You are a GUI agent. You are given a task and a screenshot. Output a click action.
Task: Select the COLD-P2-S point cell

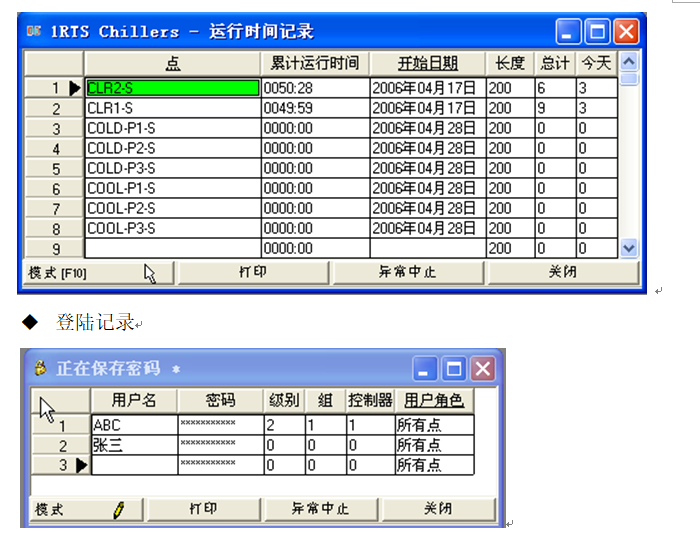(x=173, y=148)
